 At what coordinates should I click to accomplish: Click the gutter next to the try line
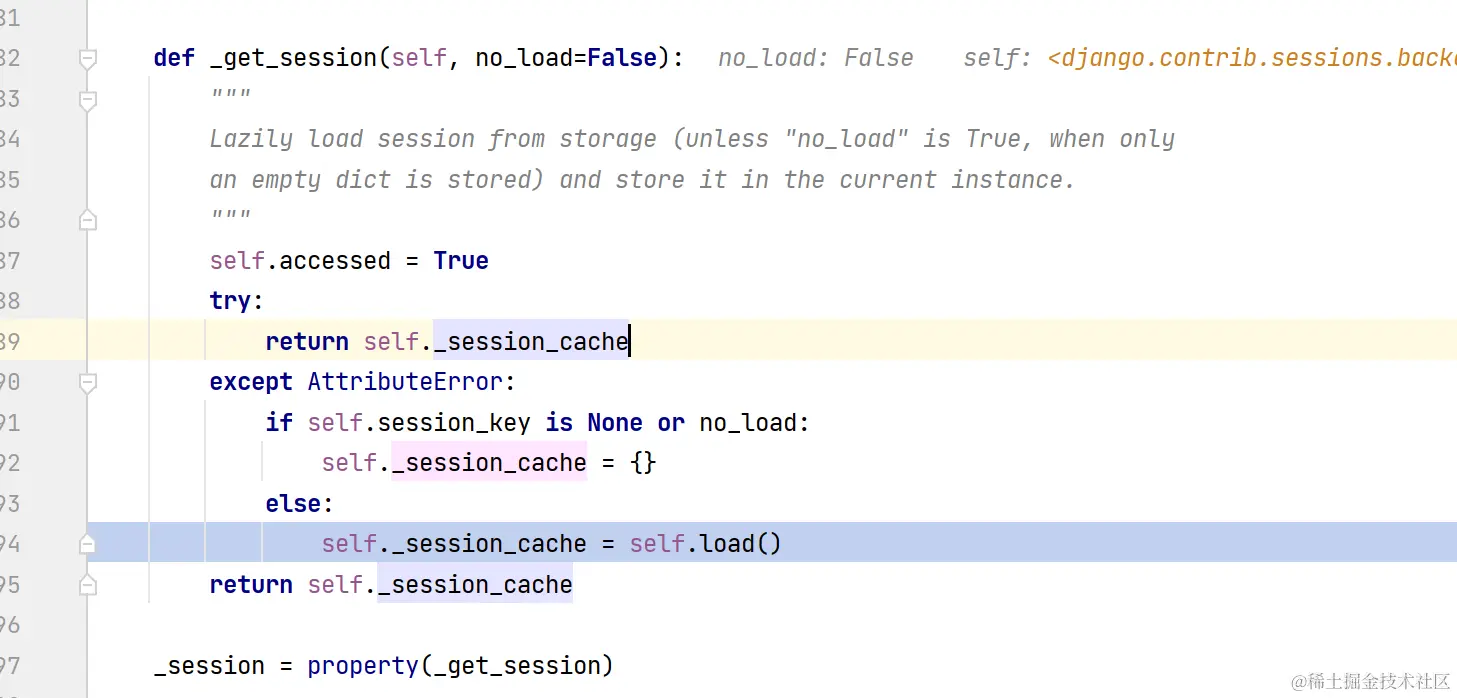tap(40, 301)
